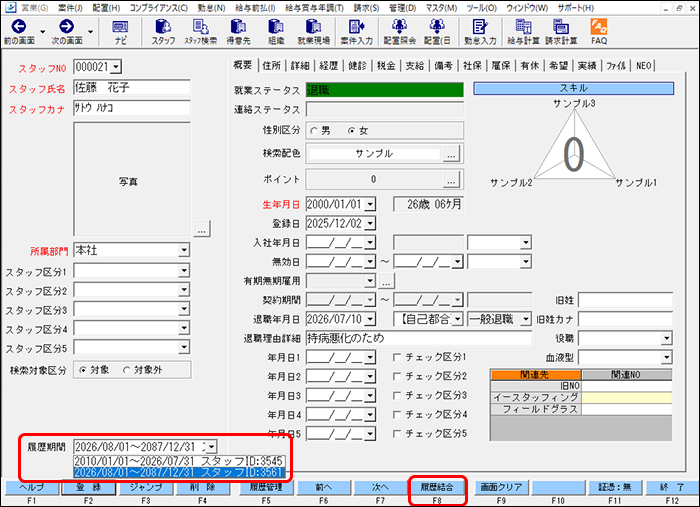Switch to the 住所 tab
700x507 pixels.
[x=271, y=66]
